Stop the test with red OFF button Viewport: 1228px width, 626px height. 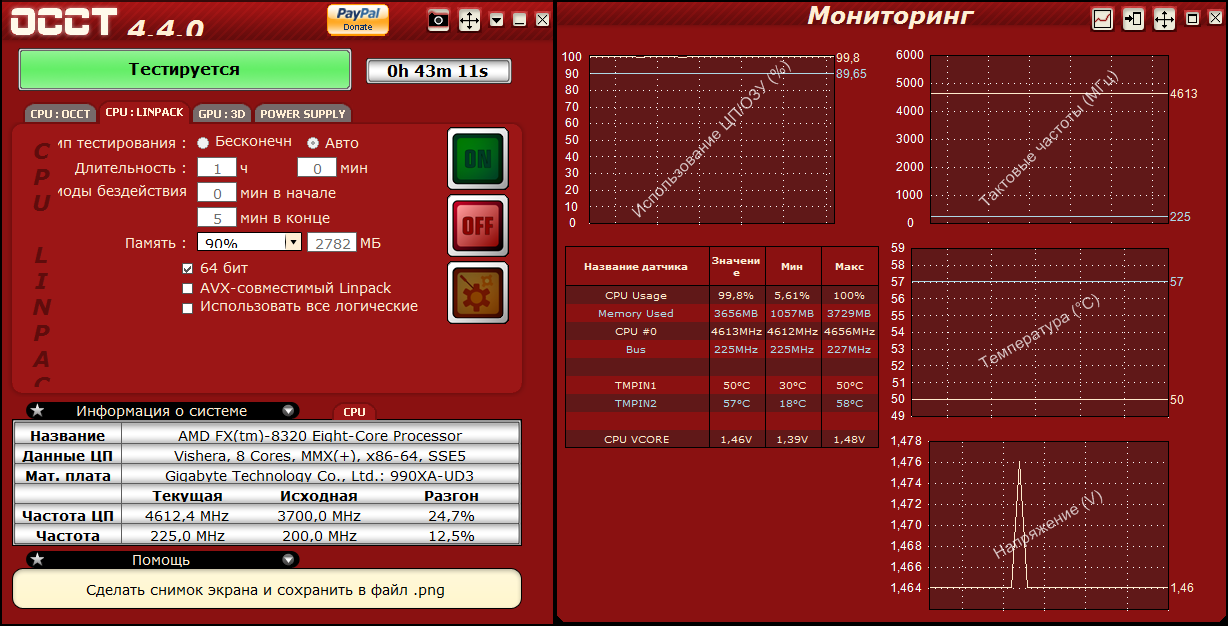[x=478, y=225]
